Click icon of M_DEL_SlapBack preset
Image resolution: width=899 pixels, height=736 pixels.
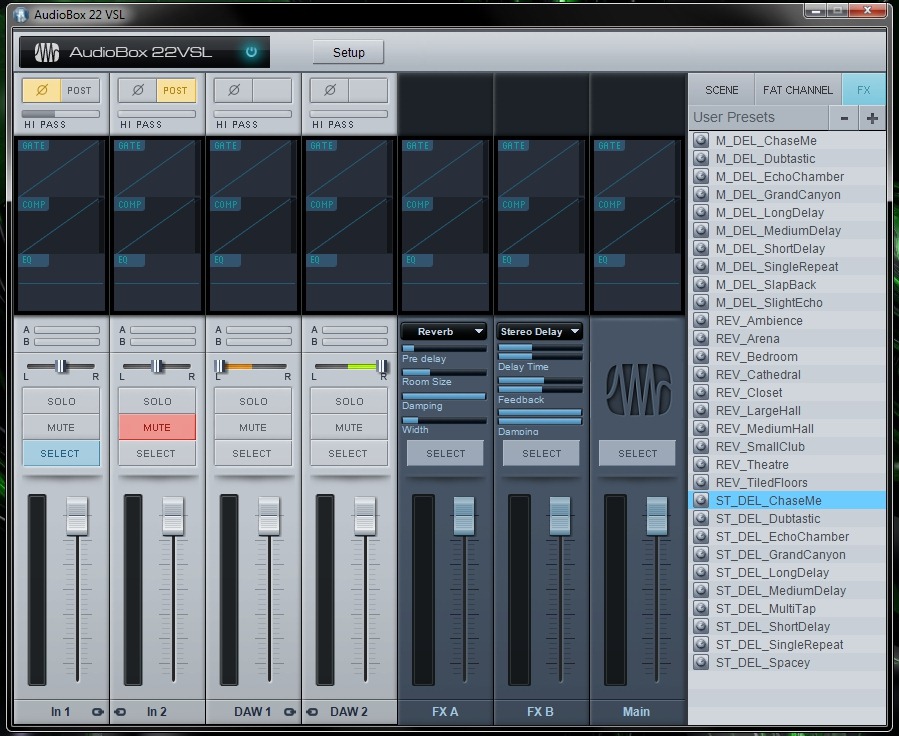pos(701,284)
